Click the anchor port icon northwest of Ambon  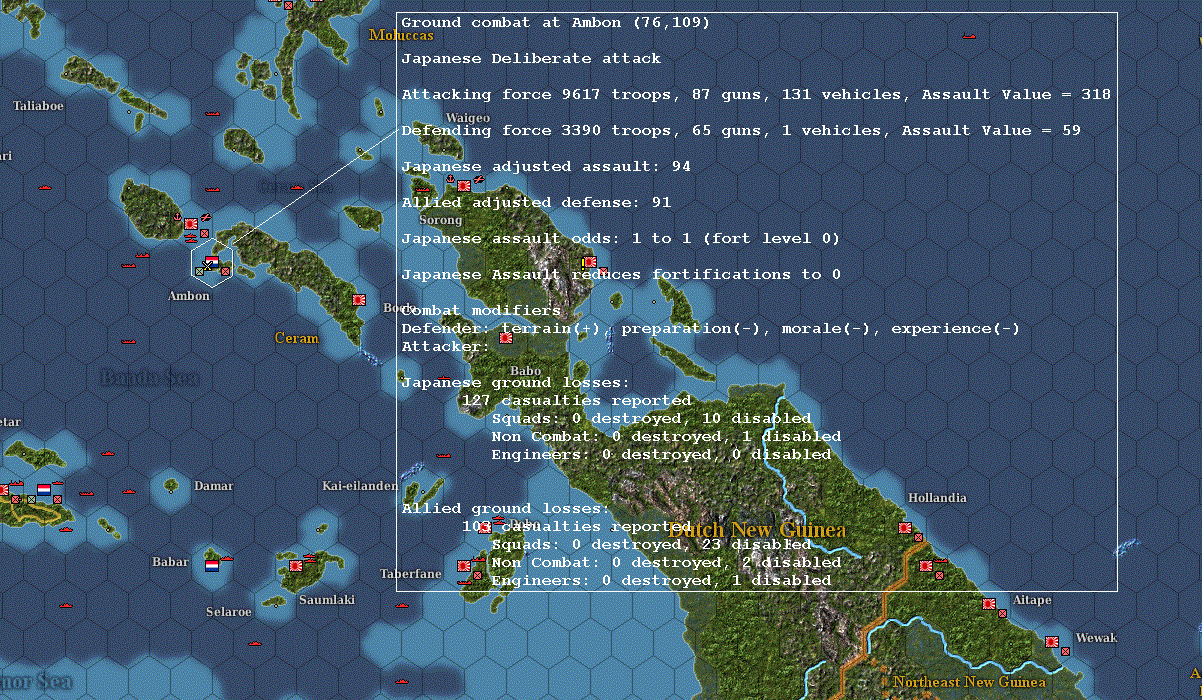tap(178, 217)
